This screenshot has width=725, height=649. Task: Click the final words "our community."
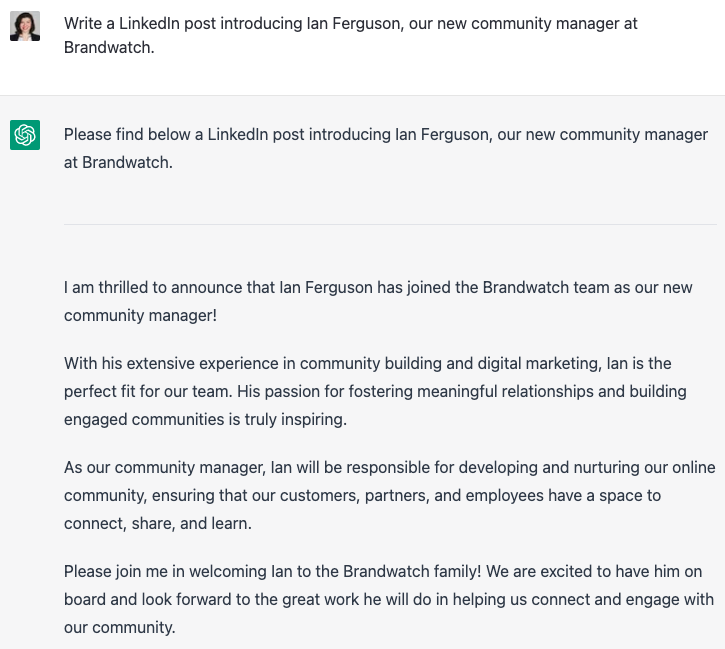pos(120,627)
